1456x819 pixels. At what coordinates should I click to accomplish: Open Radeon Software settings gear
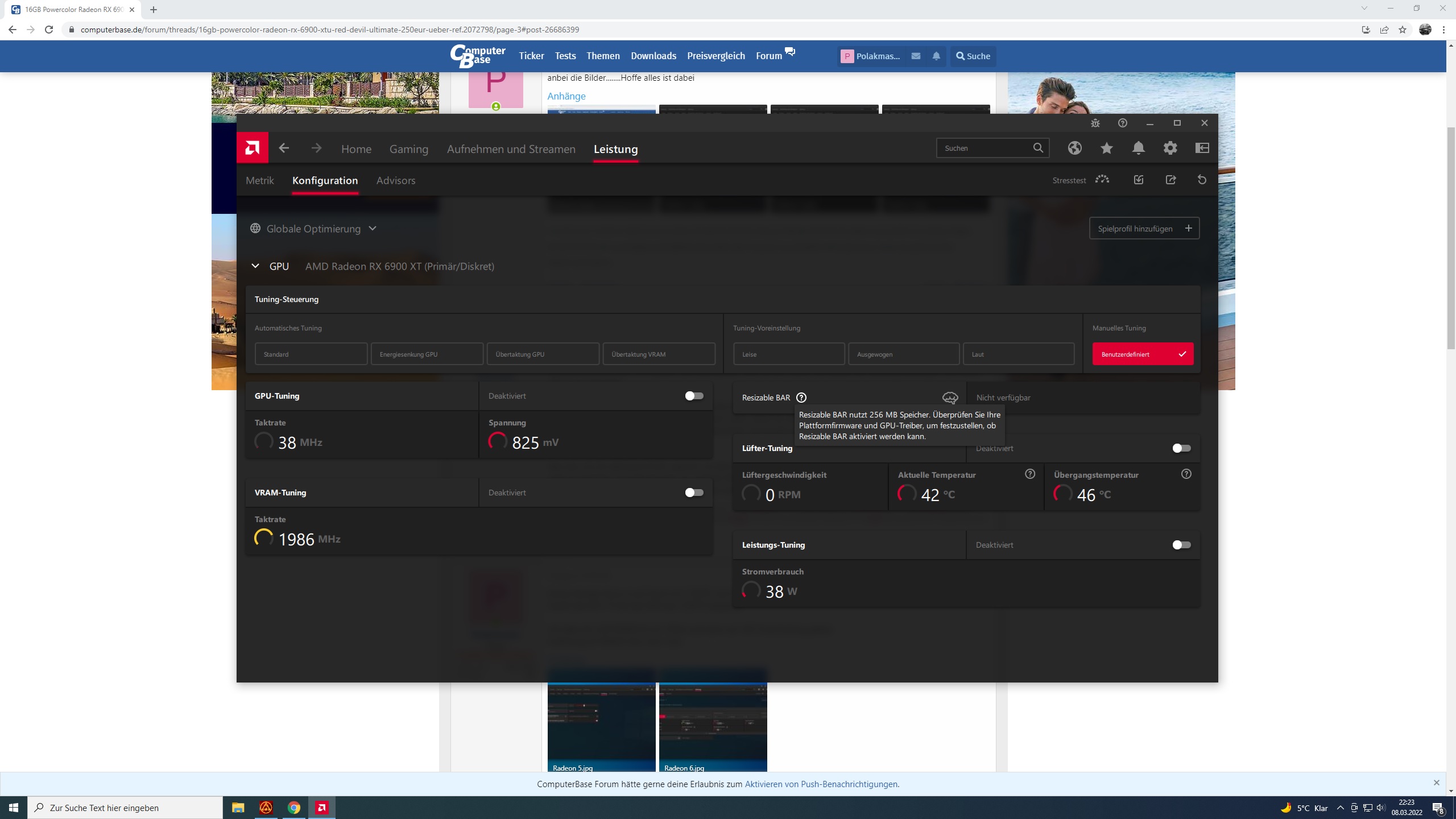click(1170, 148)
